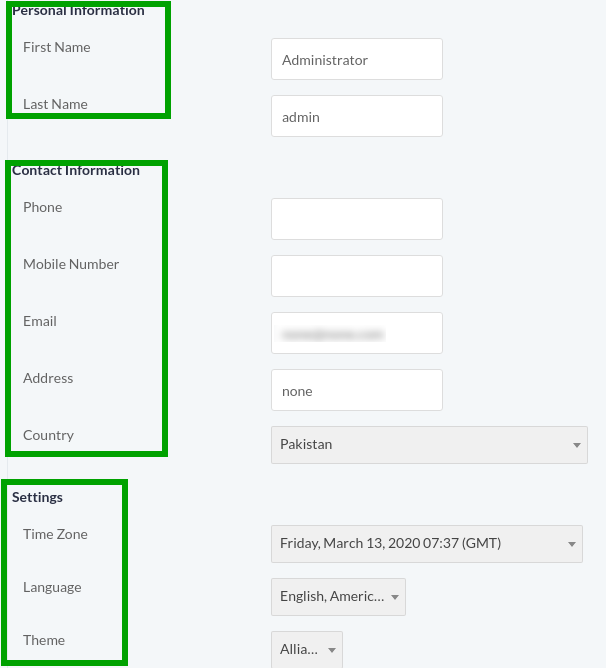Click the empty Phone input box
Screen dimensions: 606x668
click(356, 219)
